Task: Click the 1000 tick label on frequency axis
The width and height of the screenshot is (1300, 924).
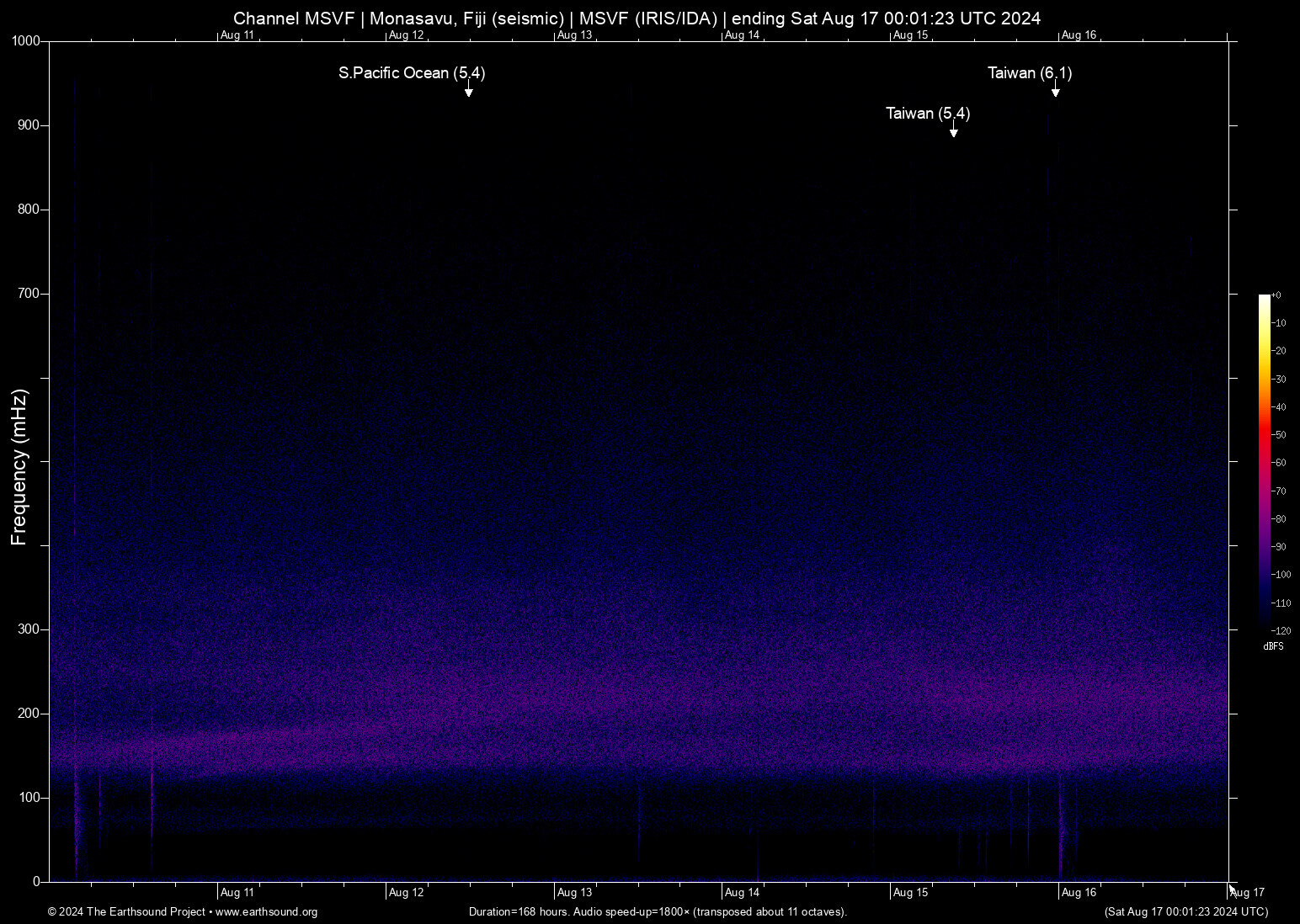Action: pyautogui.click(x=25, y=41)
